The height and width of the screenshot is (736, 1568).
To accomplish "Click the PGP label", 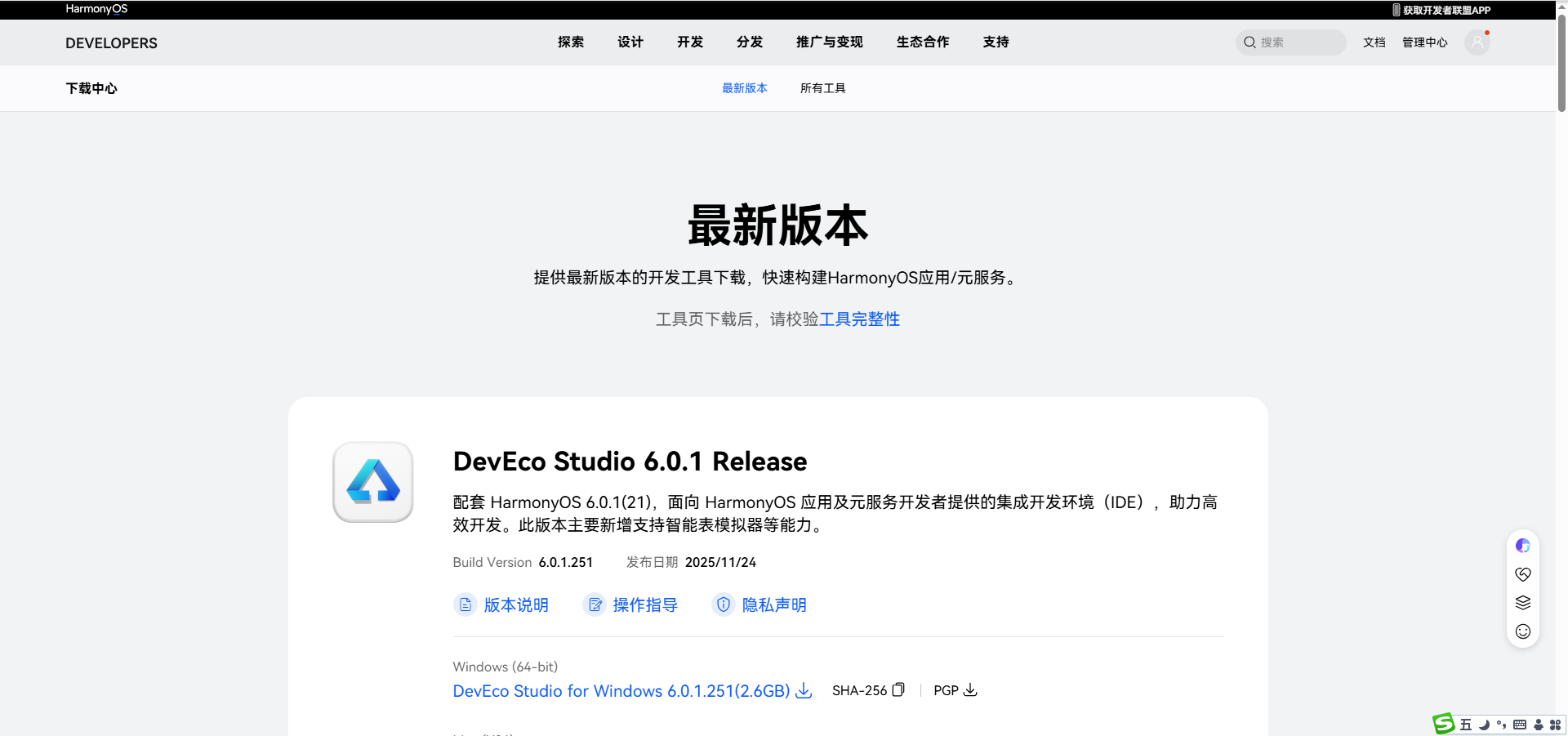I will tap(946, 690).
